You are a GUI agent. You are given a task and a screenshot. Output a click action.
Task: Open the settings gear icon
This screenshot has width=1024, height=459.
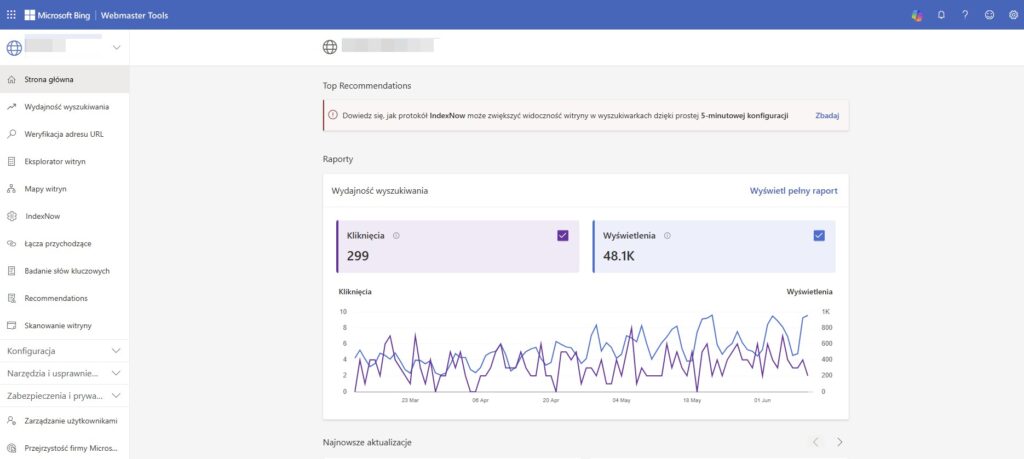pyautogui.click(x=1013, y=15)
